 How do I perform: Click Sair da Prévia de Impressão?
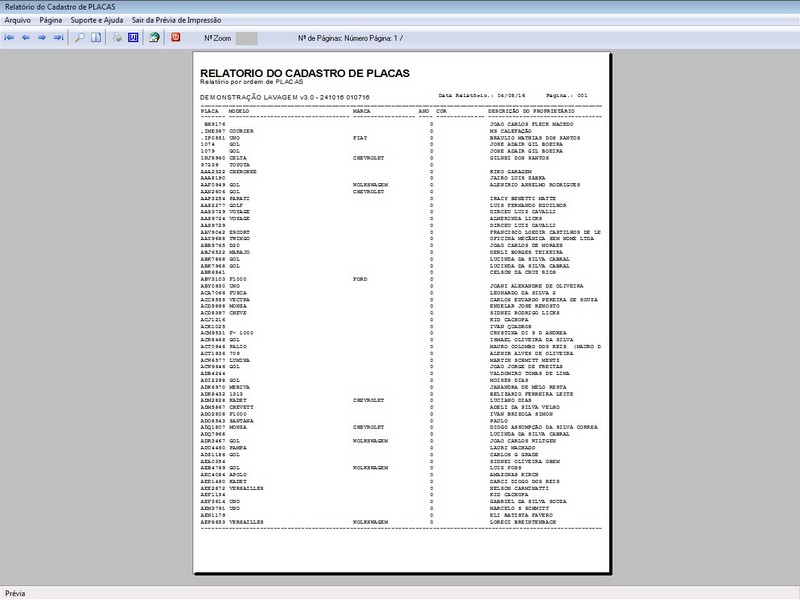click(177, 20)
